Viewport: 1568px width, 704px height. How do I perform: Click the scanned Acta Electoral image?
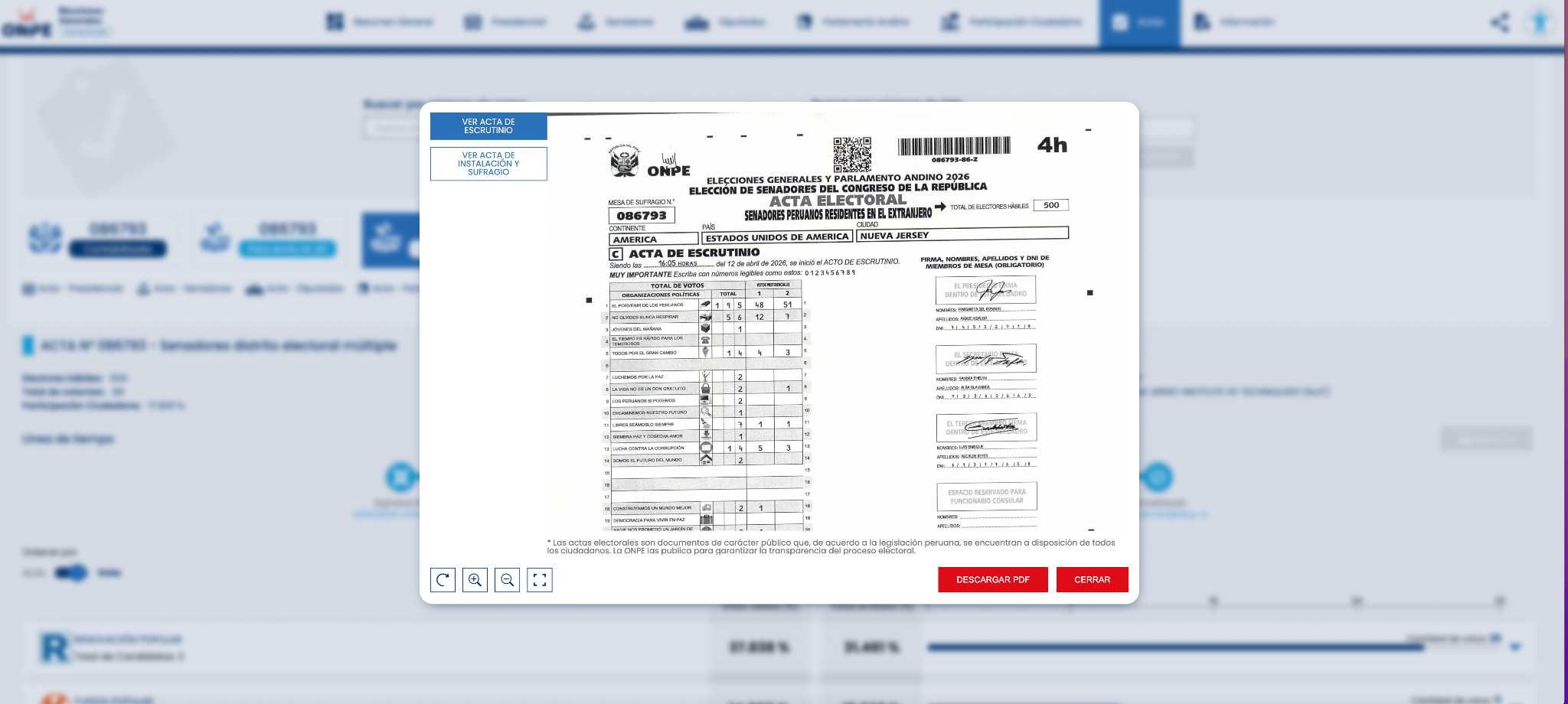pos(838,322)
